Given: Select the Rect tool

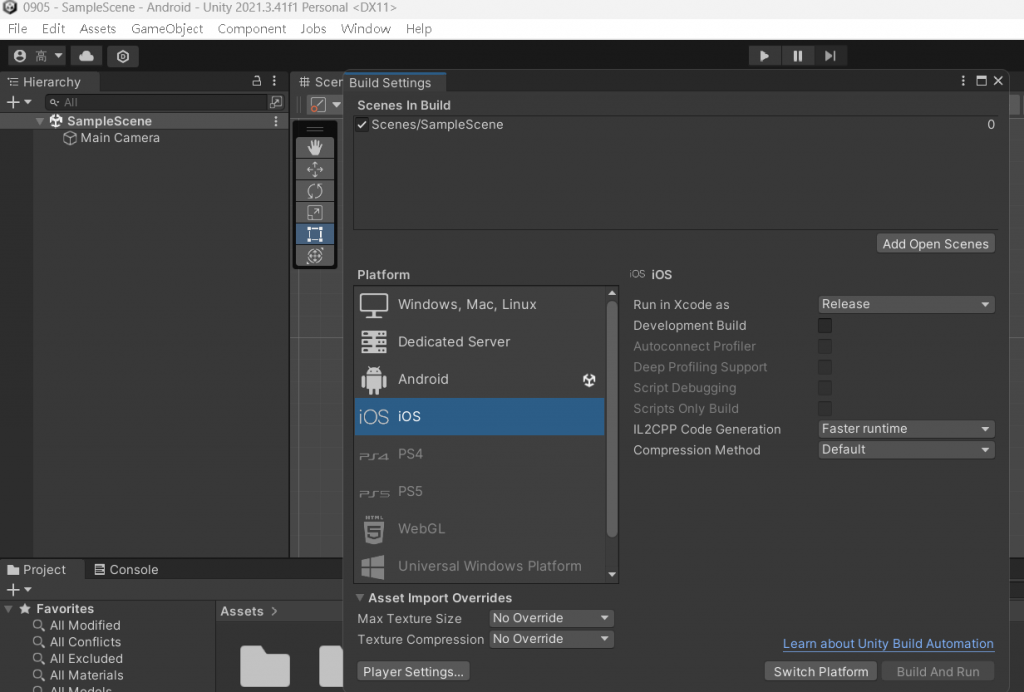Looking at the screenshot, I should (x=315, y=234).
